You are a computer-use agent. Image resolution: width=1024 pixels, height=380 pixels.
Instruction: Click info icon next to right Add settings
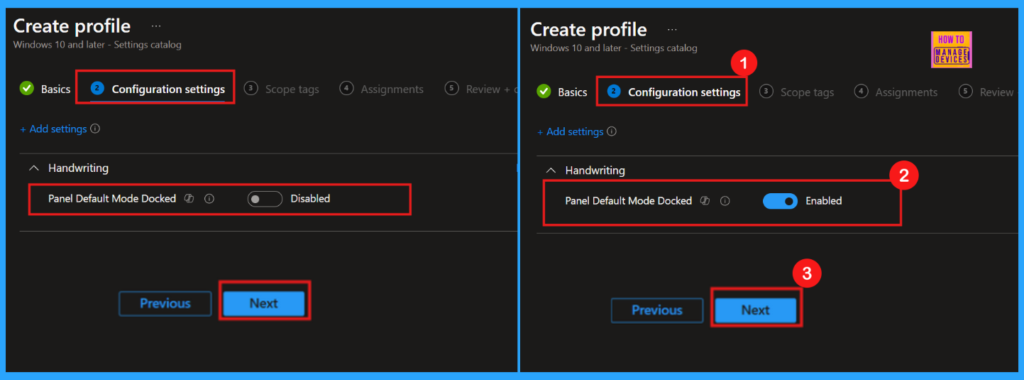[612, 132]
